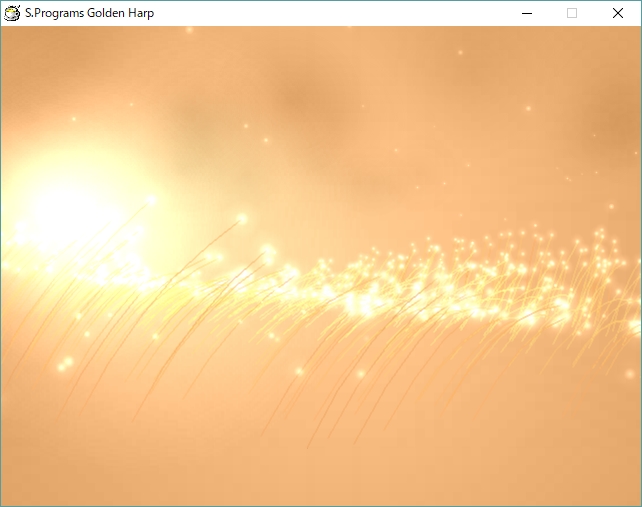Minimize the Golden Harp window
642x507 pixels.
[527, 14]
